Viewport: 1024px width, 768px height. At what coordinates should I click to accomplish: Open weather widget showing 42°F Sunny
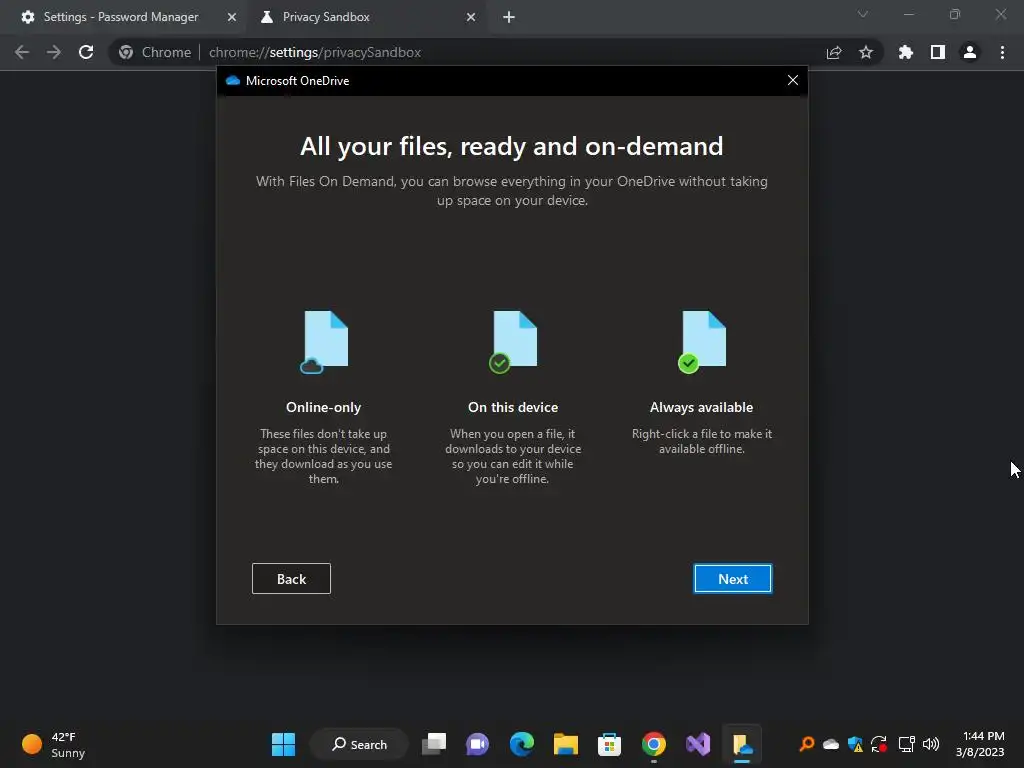point(54,744)
